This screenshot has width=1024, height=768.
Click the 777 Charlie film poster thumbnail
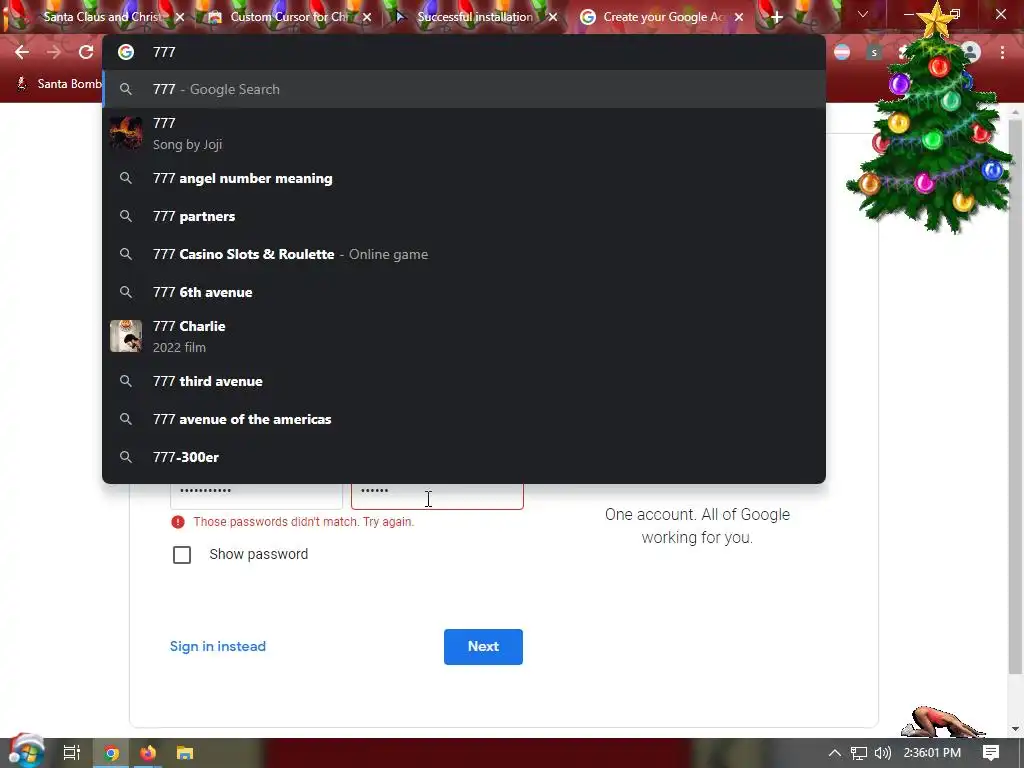(x=125, y=336)
